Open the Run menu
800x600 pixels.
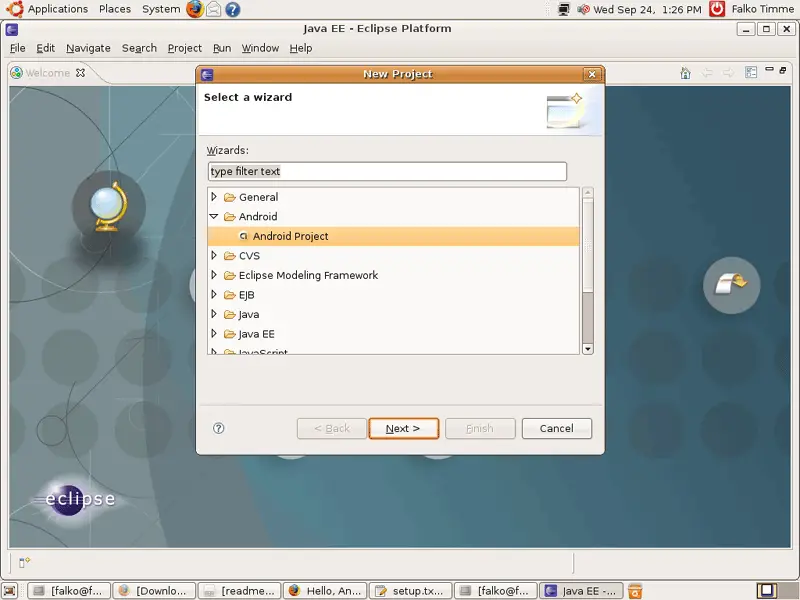click(x=222, y=48)
